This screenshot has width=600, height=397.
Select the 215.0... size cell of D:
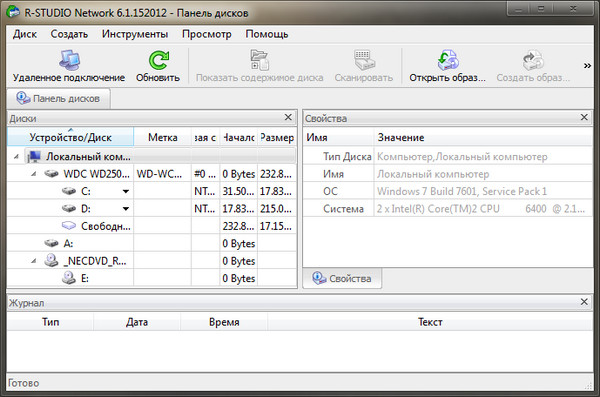click(277, 209)
